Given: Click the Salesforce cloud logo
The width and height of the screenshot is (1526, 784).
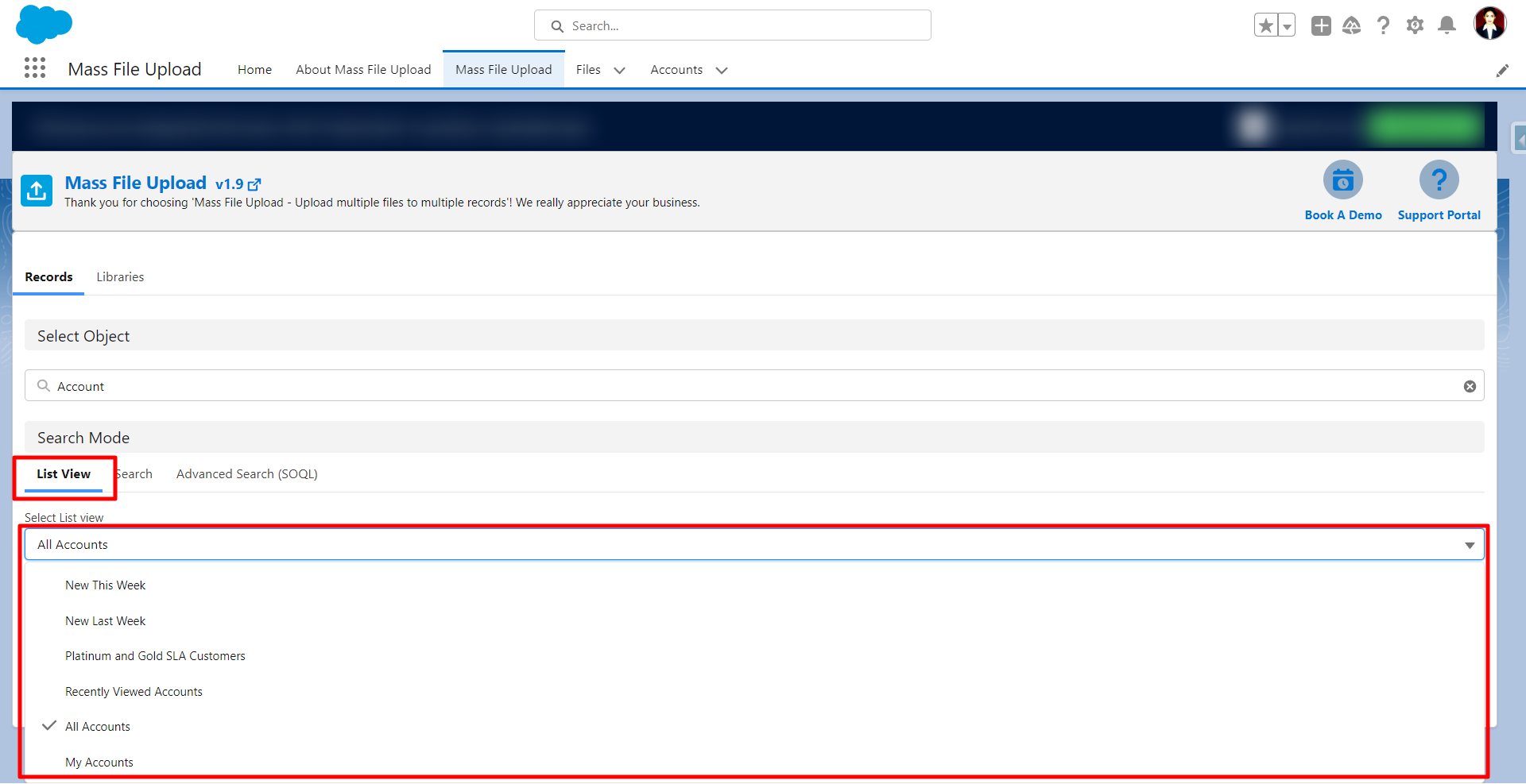Looking at the screenshot, I should [44, 24].
